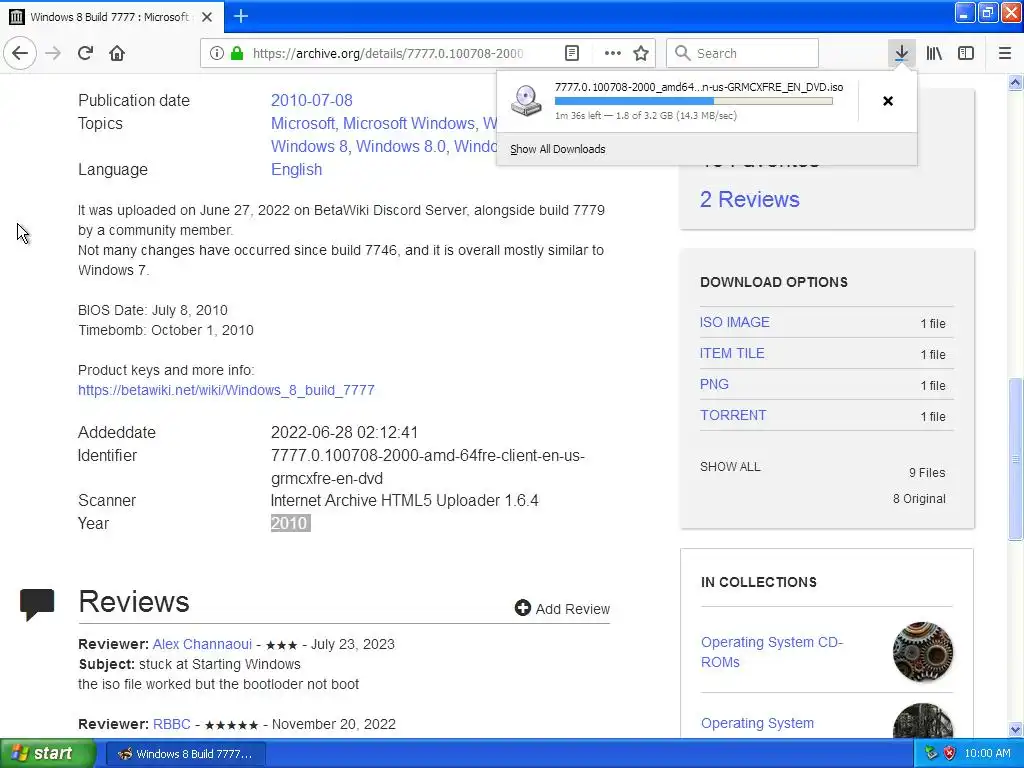The height and width of the screenshot is (768, 1024).
Task: Open the 2010-07-08 publication date link
Action: 312,100
